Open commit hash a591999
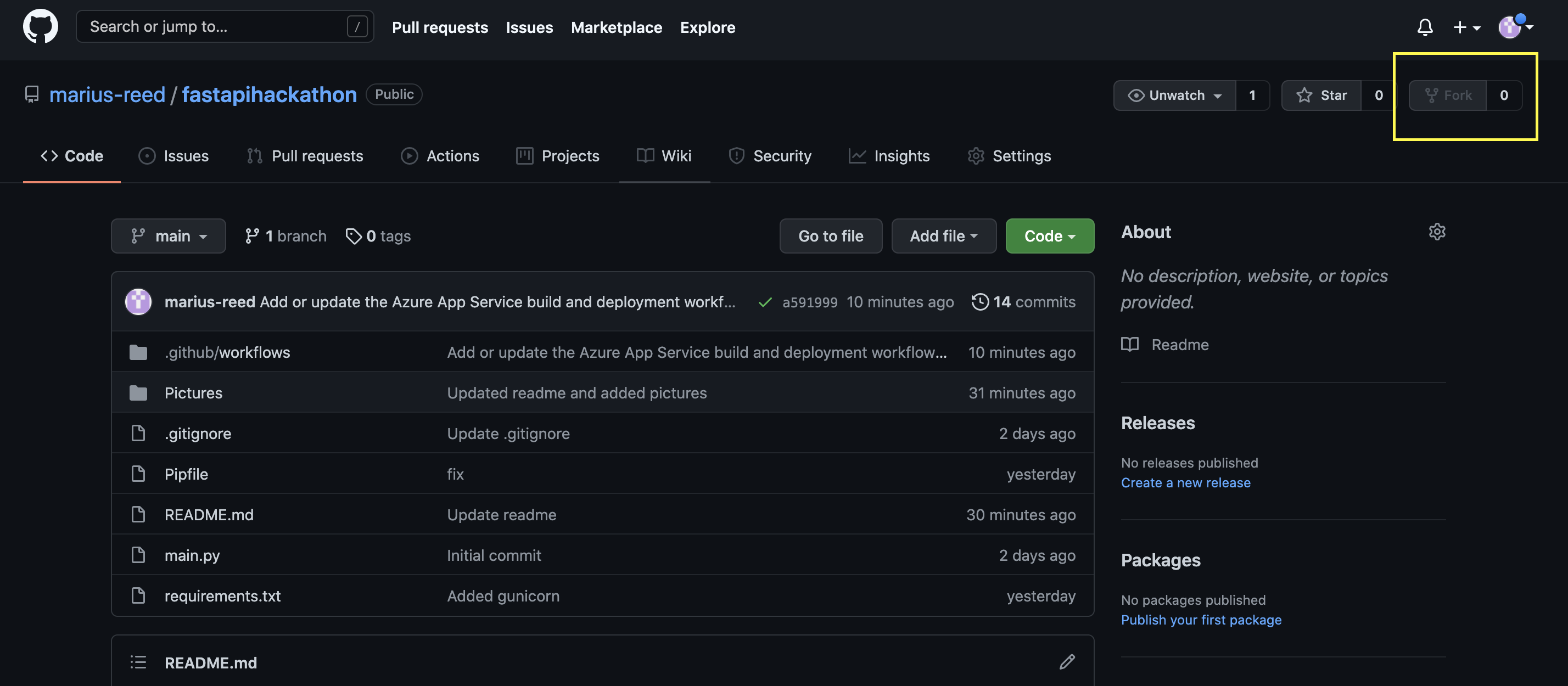The image size is (1568, 686). point(810,302)
